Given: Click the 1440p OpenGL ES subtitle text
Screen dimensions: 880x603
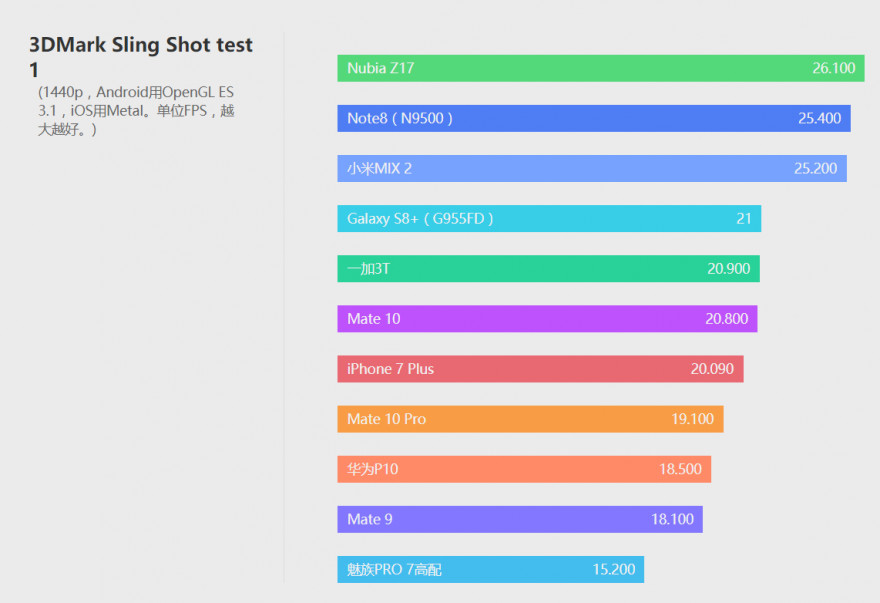Looking at the screenshot, I should tap(136, 111).
